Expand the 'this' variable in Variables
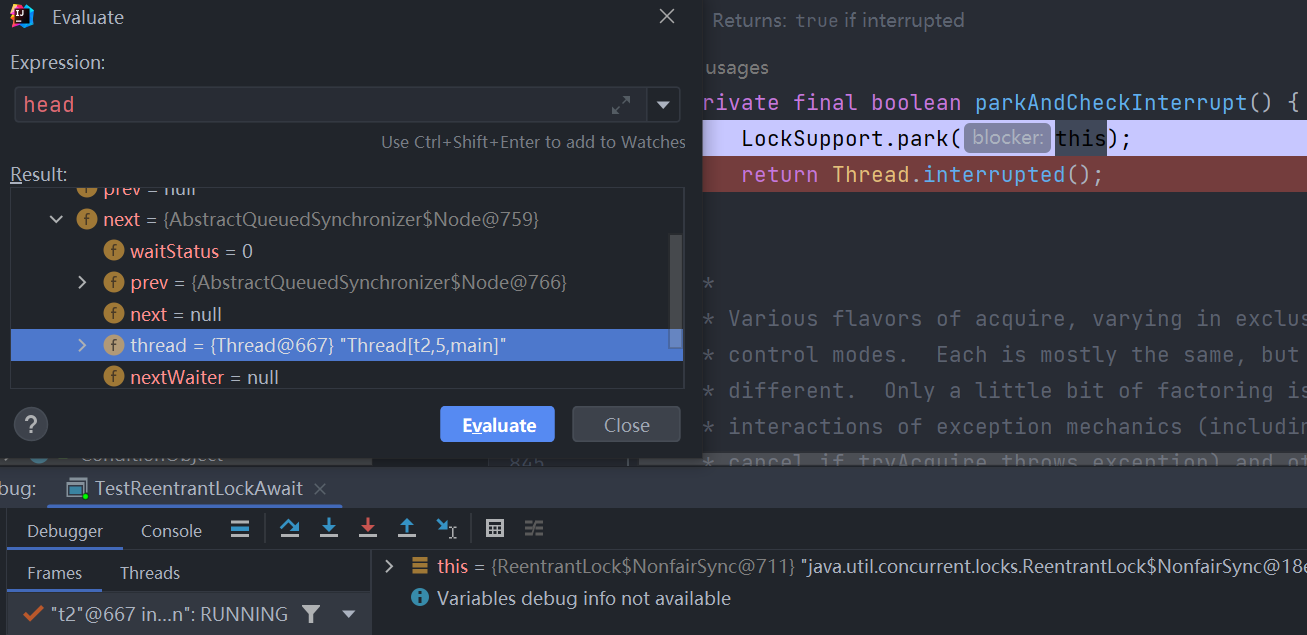The width and height of the screenshot is (1307, 635). pyautogui.click(x=389, y=566)
